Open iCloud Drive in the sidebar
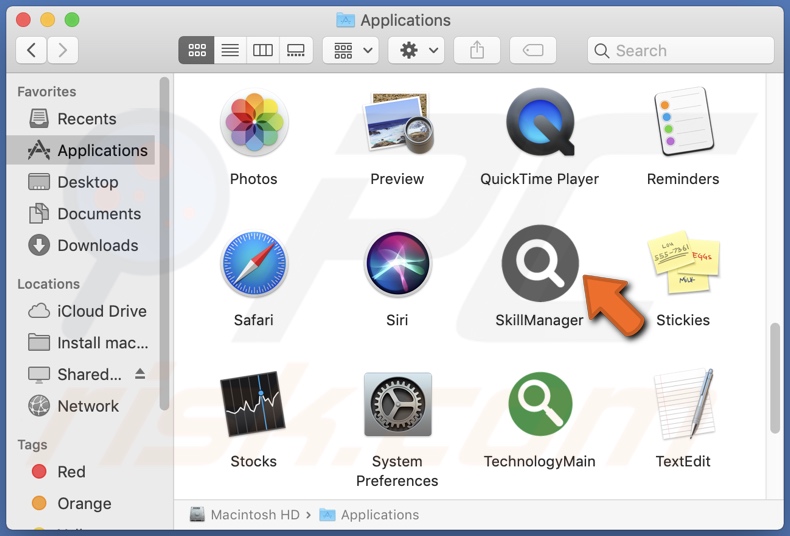790x536 pixels. tap(81, 311)
